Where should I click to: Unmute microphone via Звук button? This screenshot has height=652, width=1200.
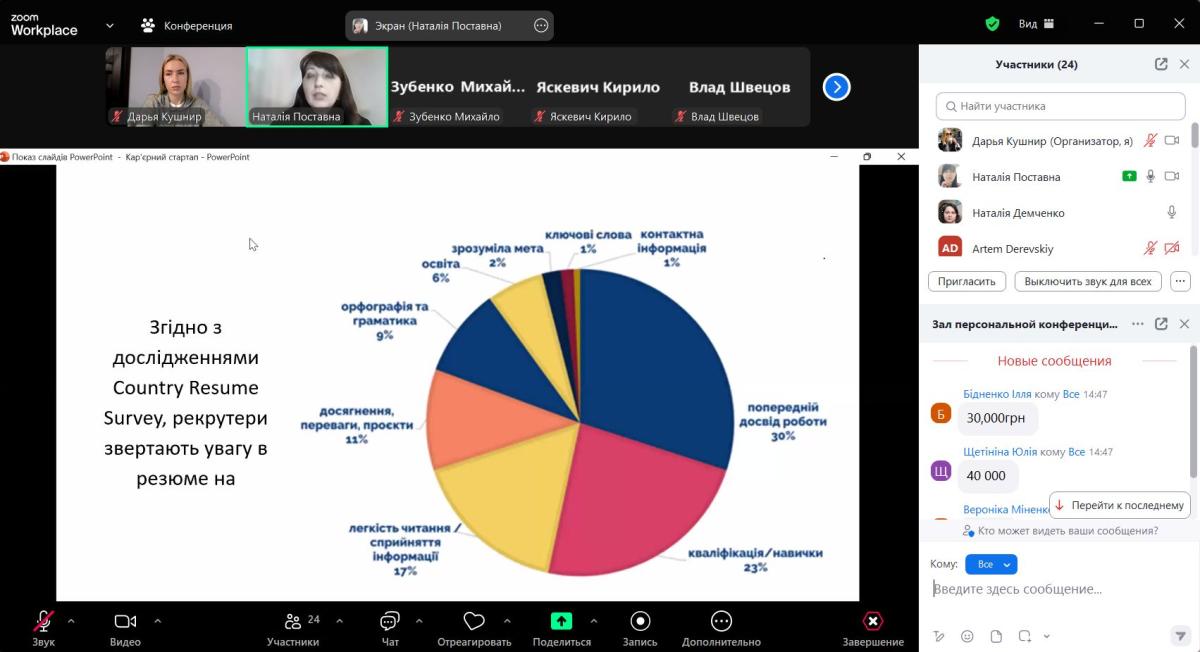(43, 629)
